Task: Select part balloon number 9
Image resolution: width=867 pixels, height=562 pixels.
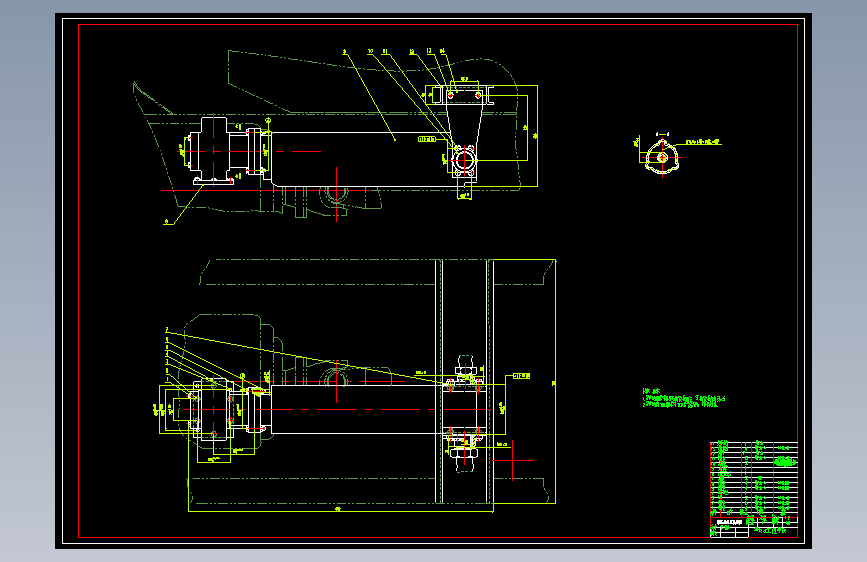Action: click(x=344, y=52)
